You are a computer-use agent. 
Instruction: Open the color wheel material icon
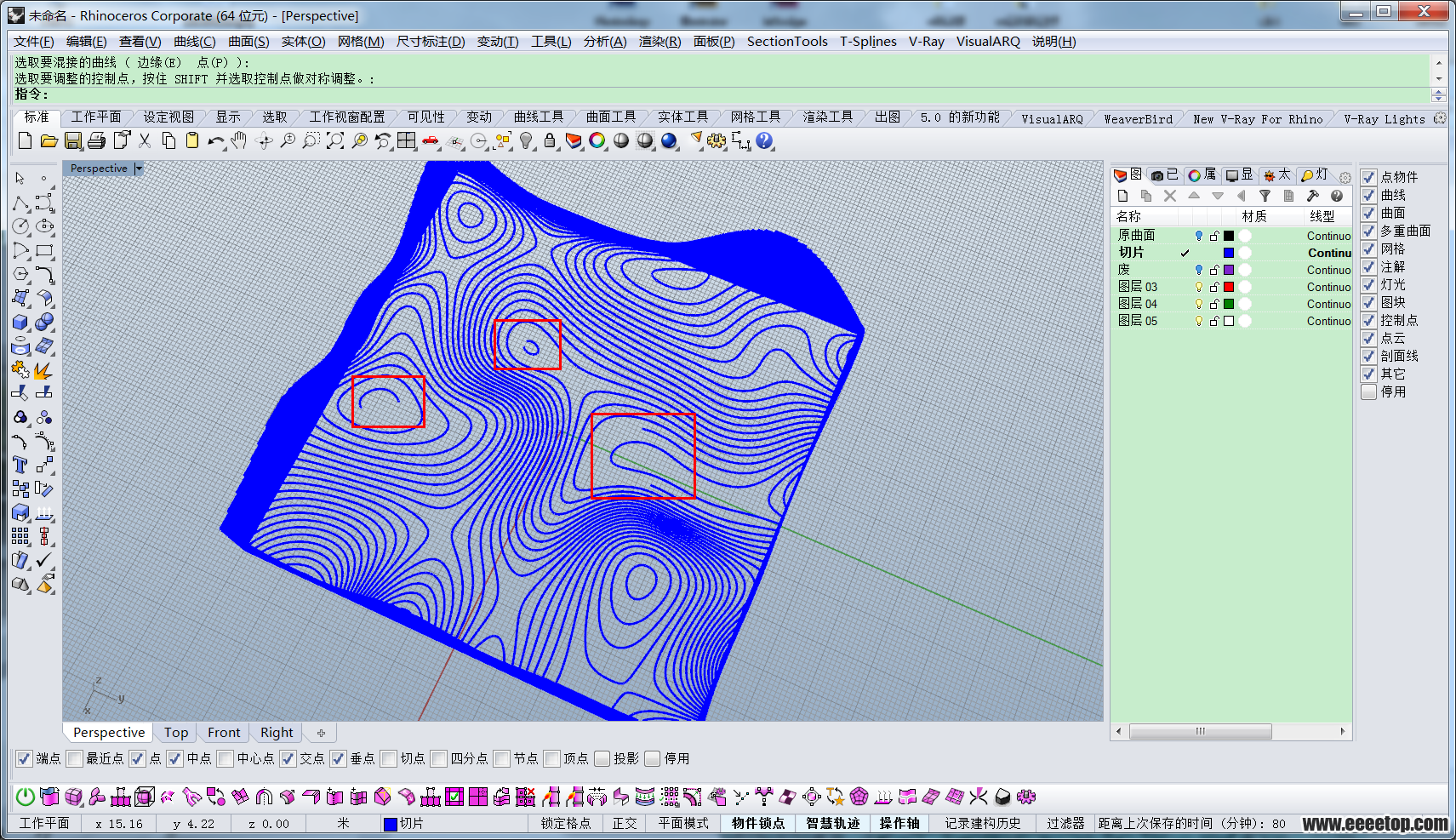[597, 140]
